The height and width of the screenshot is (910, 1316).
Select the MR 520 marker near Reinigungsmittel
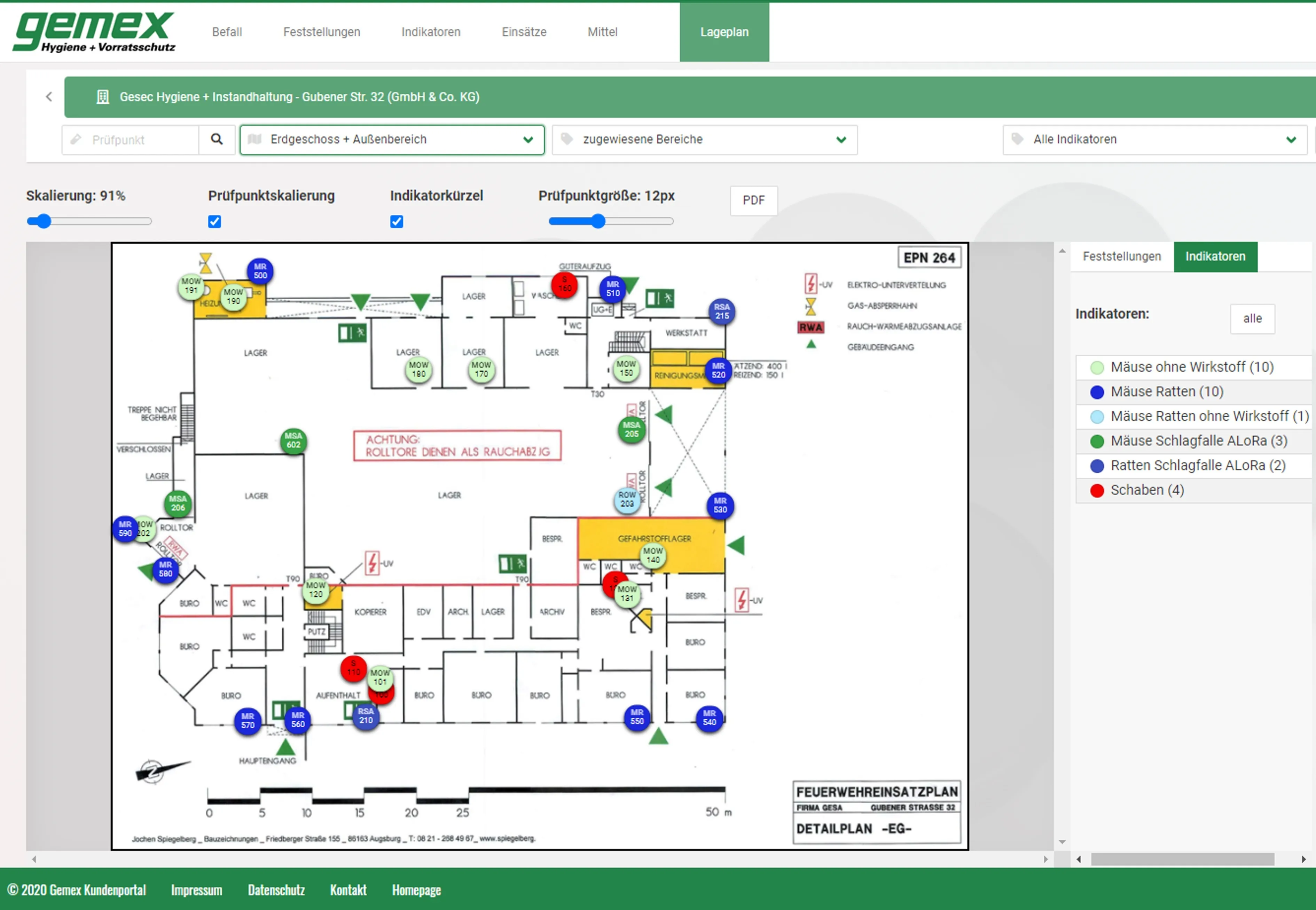pyautogui.click(x=718, y=371)
